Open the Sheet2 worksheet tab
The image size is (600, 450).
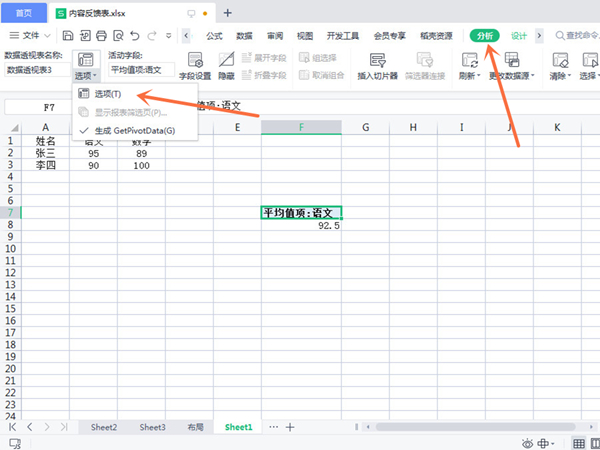[x=104, y=427]
